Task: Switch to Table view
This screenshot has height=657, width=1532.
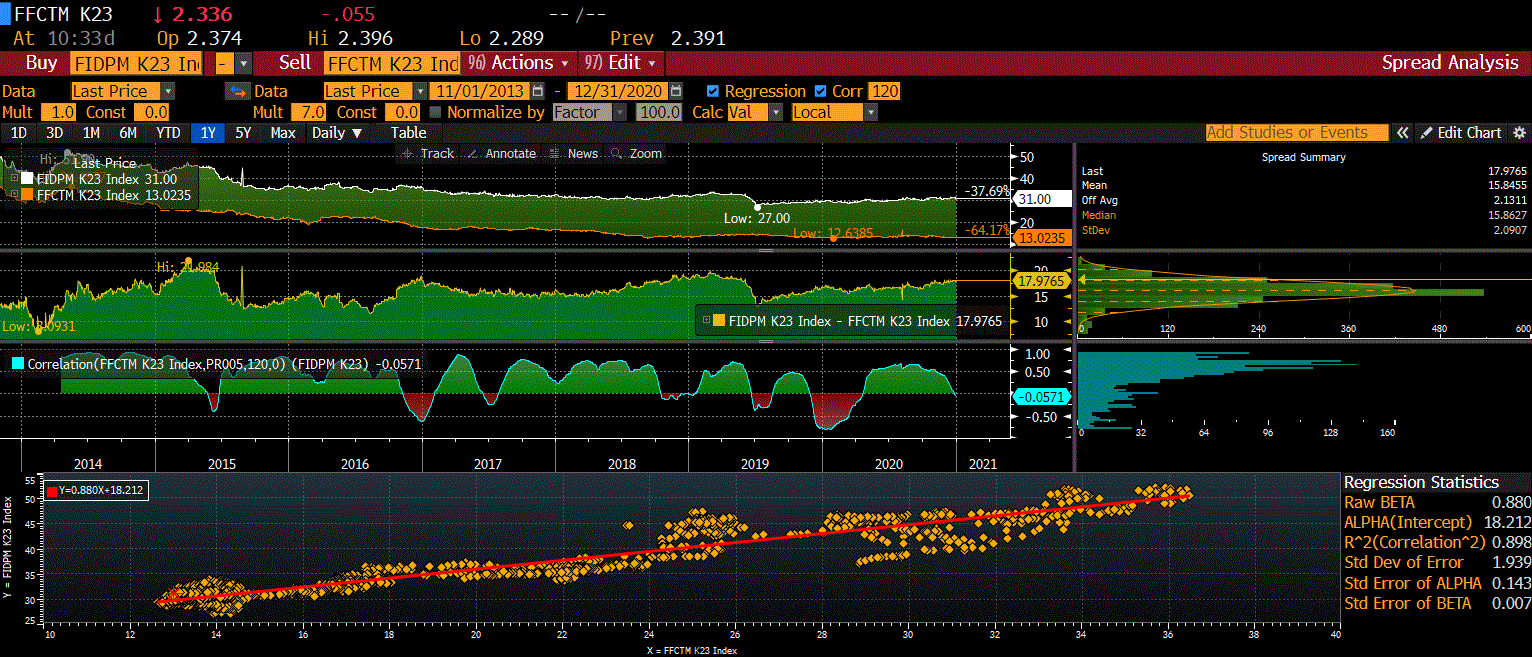Action: pyautogui.click(x=408, y=133)
